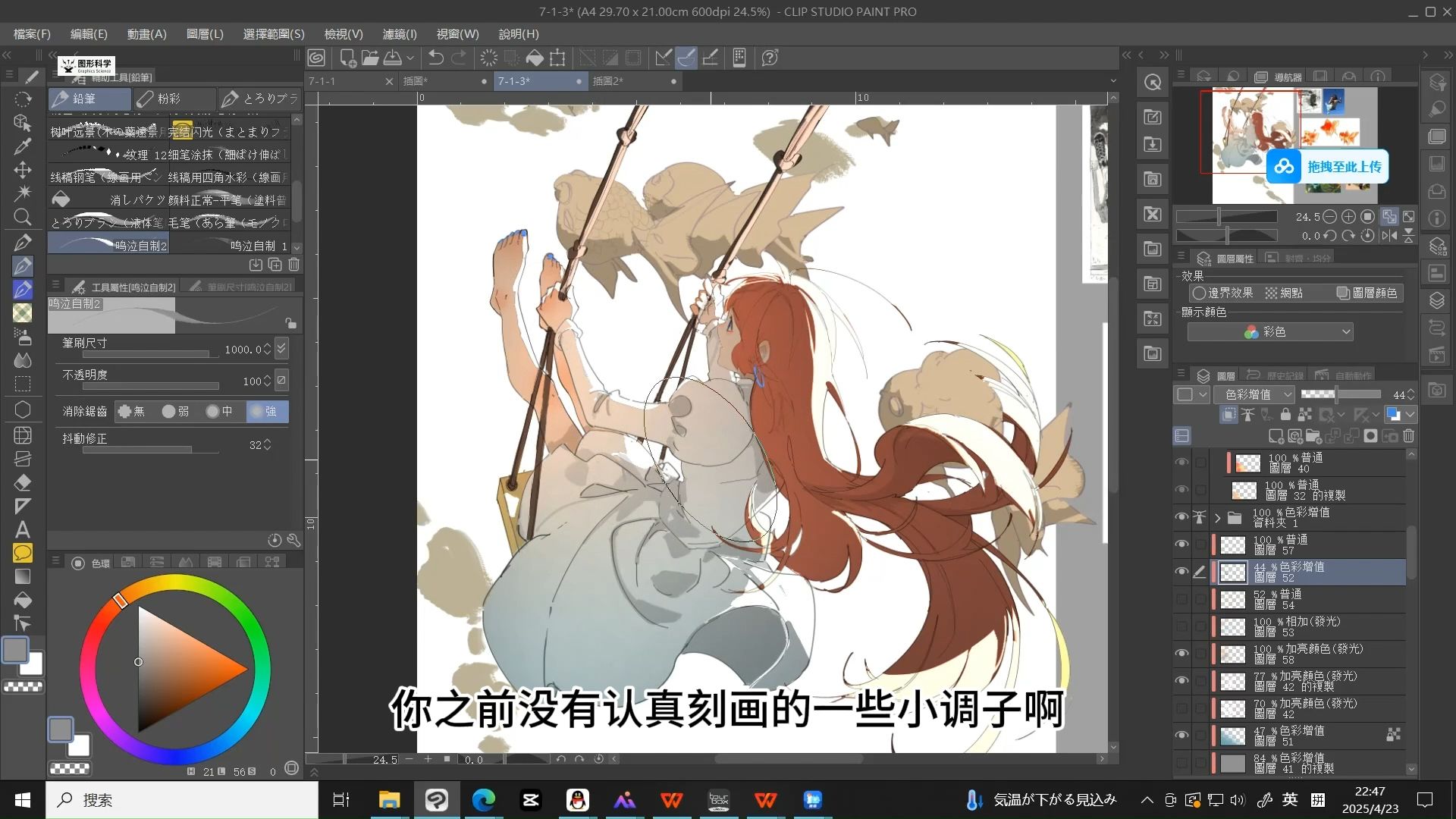
Task: Open CLIP STUDIO launcher icon
Action: 316,58
